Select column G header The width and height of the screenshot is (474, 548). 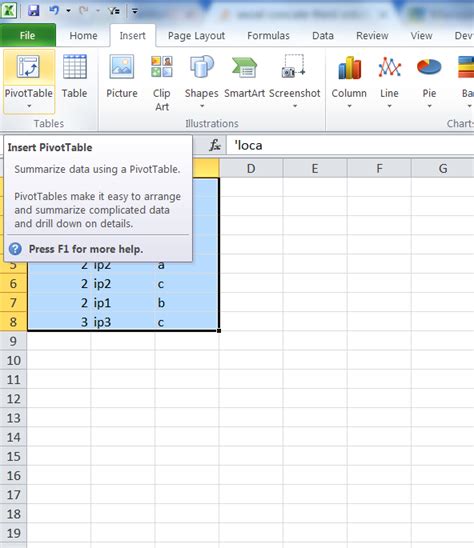tap(443, 168)
